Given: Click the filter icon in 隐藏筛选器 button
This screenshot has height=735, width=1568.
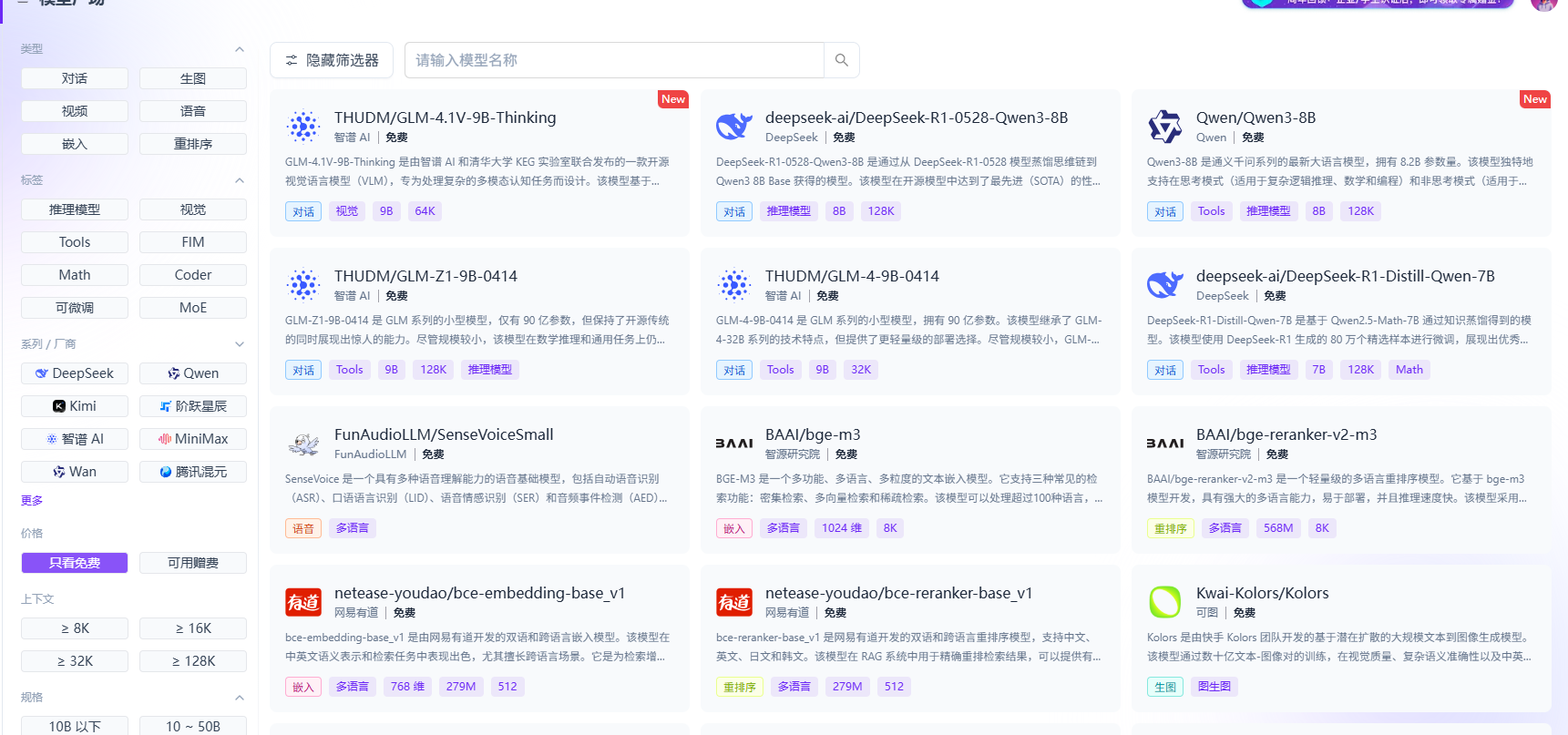Looking at the screenshot, I should tap(292, 60).
